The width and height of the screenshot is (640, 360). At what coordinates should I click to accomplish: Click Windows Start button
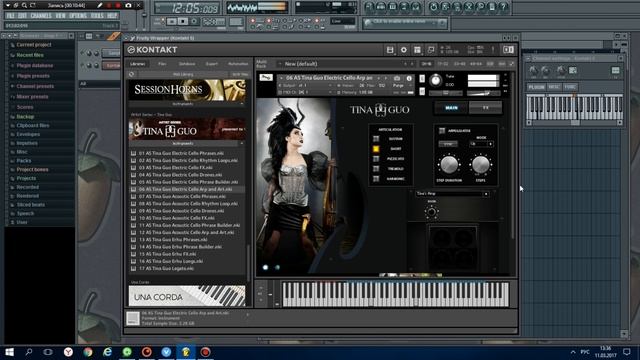pos(9,352)
